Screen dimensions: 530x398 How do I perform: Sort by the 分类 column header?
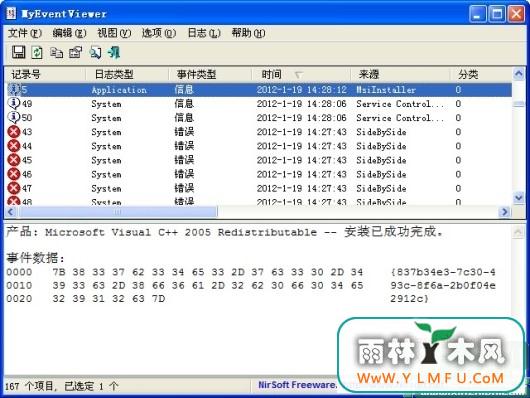tap(481, 74)
